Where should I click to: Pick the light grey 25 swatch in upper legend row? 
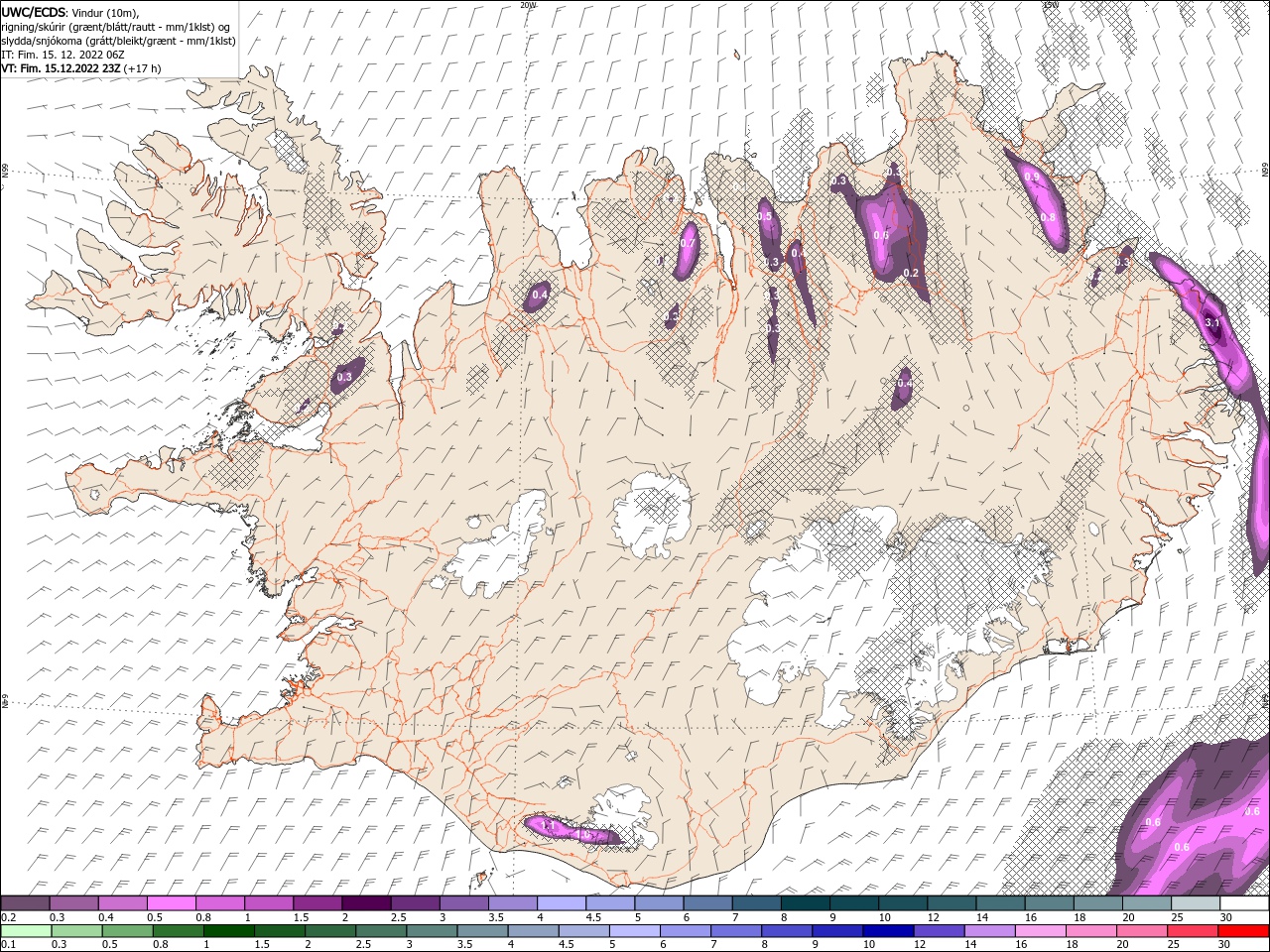(1197, 903)
